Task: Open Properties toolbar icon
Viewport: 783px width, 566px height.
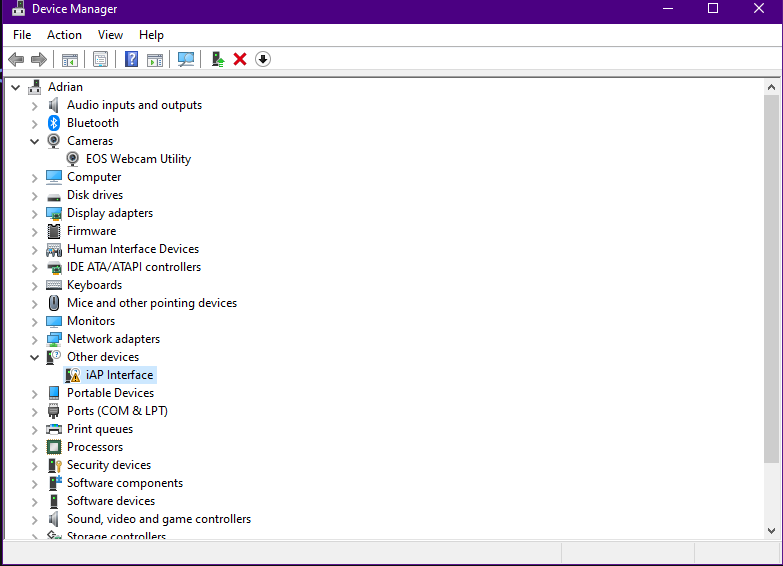Action: coord(100,59)
